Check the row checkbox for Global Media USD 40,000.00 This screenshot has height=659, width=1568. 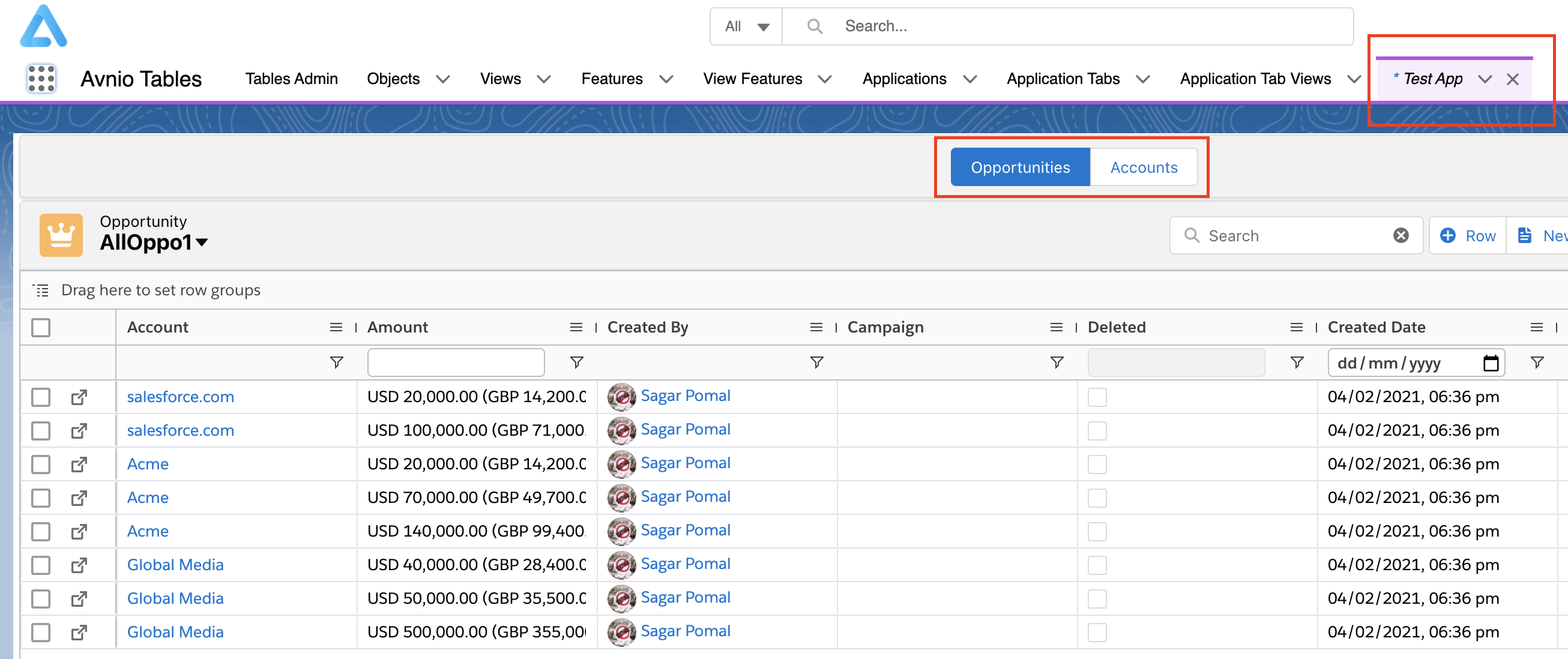point(41,565)
